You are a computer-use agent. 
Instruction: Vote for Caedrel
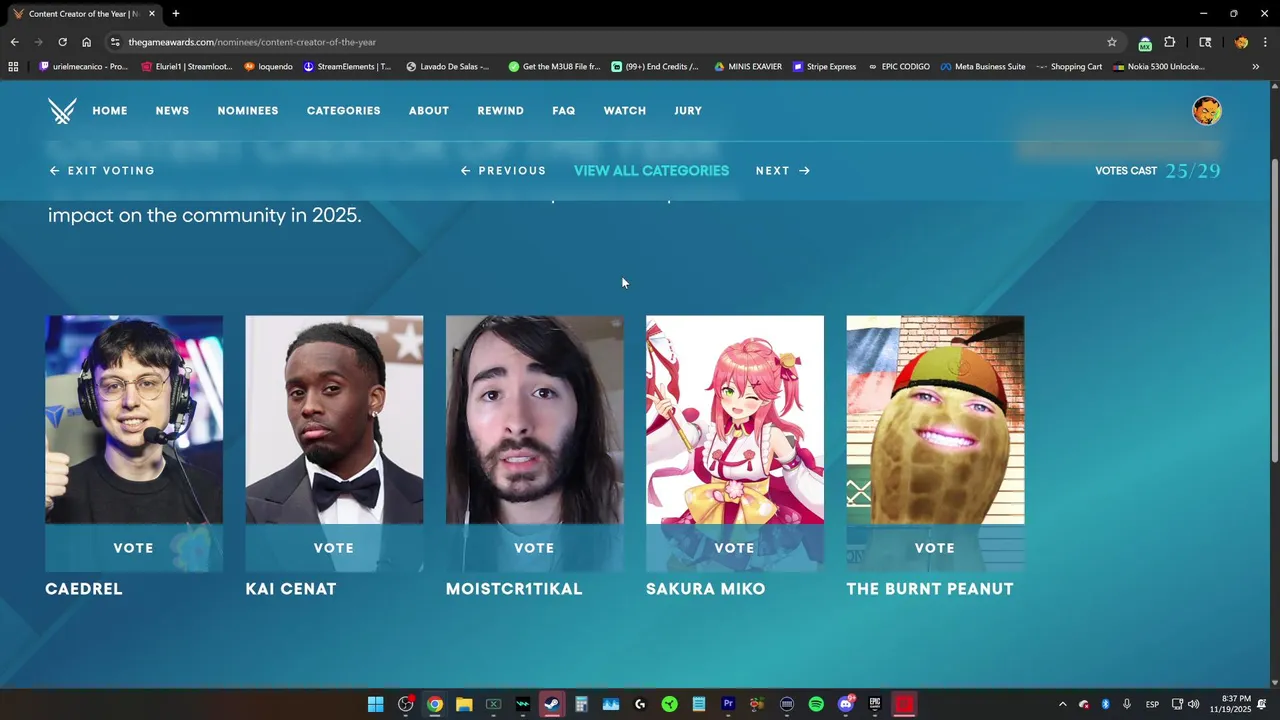pos(134,548)
